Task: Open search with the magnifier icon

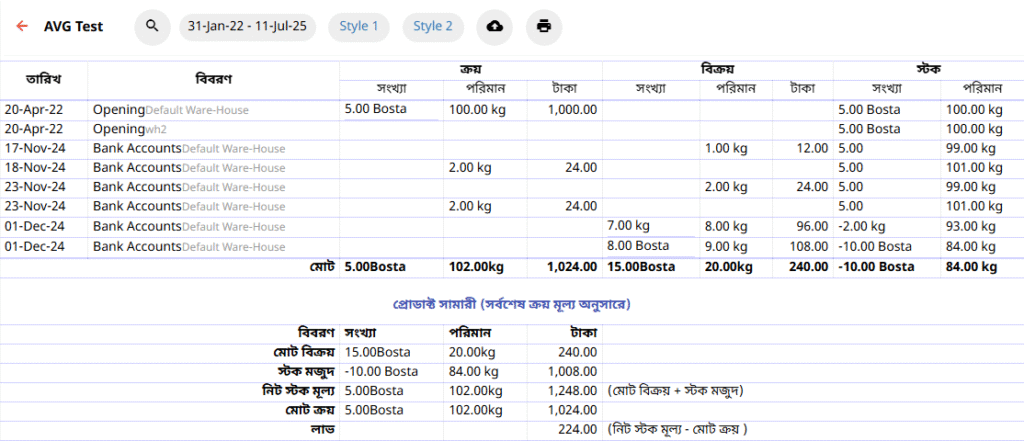Action: coord(152,26)
